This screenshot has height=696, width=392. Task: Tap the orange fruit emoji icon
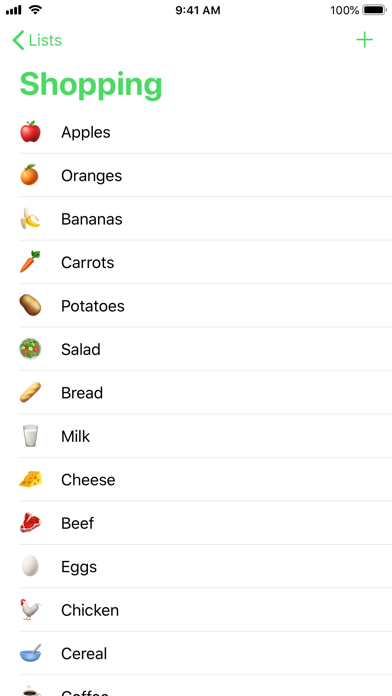tap(30, 175)
